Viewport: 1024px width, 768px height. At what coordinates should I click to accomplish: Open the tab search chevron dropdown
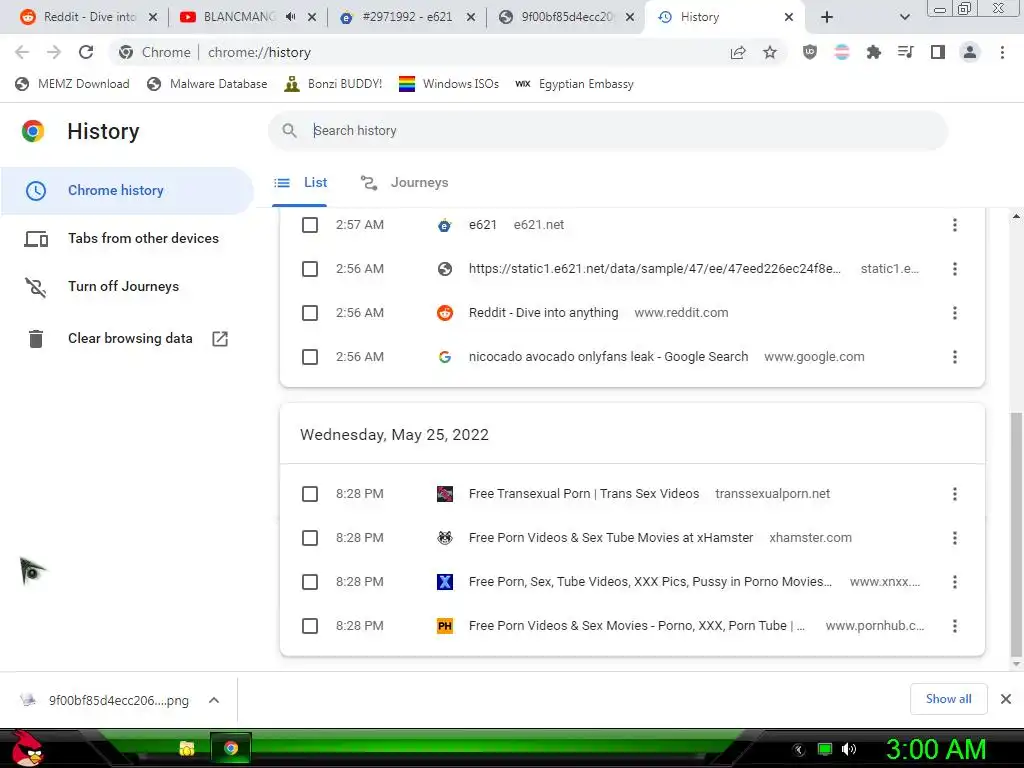click(x=904, y=17)
